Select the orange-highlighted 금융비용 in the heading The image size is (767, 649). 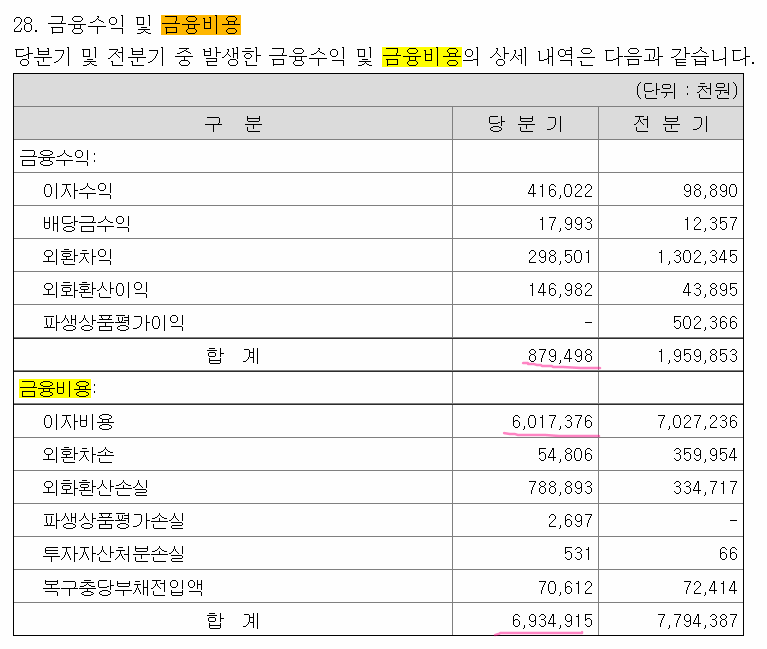[x=201, y=24]
